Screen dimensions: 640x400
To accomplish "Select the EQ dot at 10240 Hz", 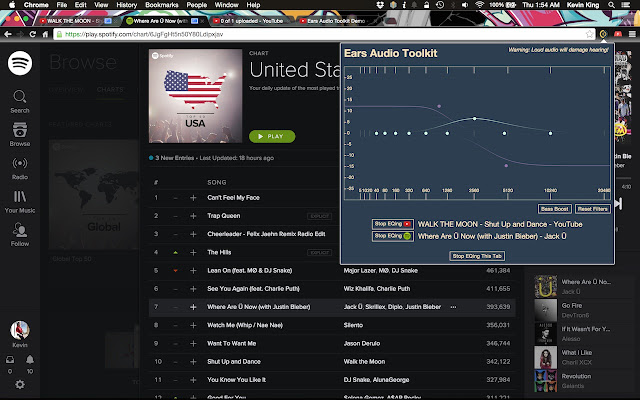I will (550, 133).
